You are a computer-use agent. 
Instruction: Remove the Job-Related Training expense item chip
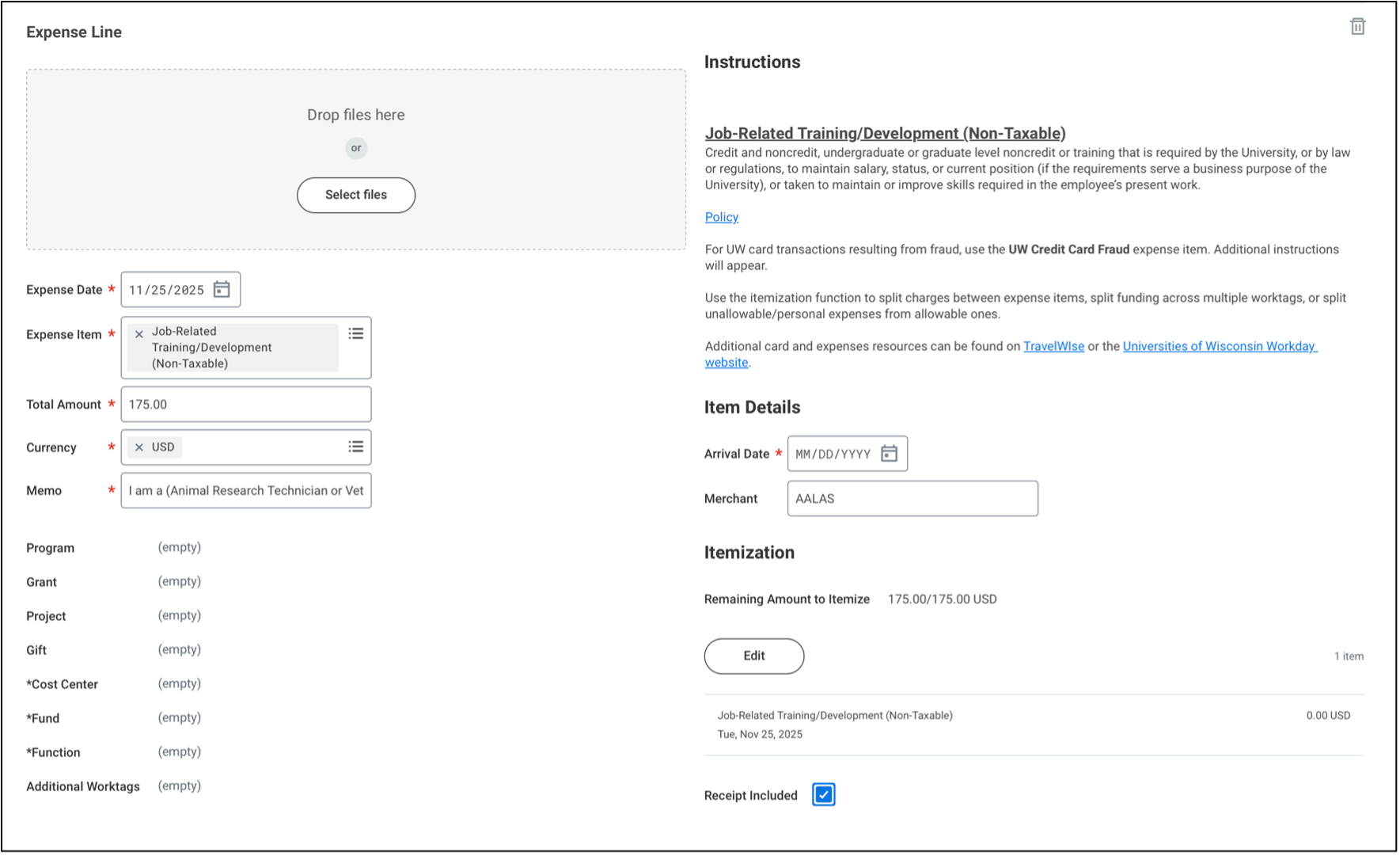point(139,334)
